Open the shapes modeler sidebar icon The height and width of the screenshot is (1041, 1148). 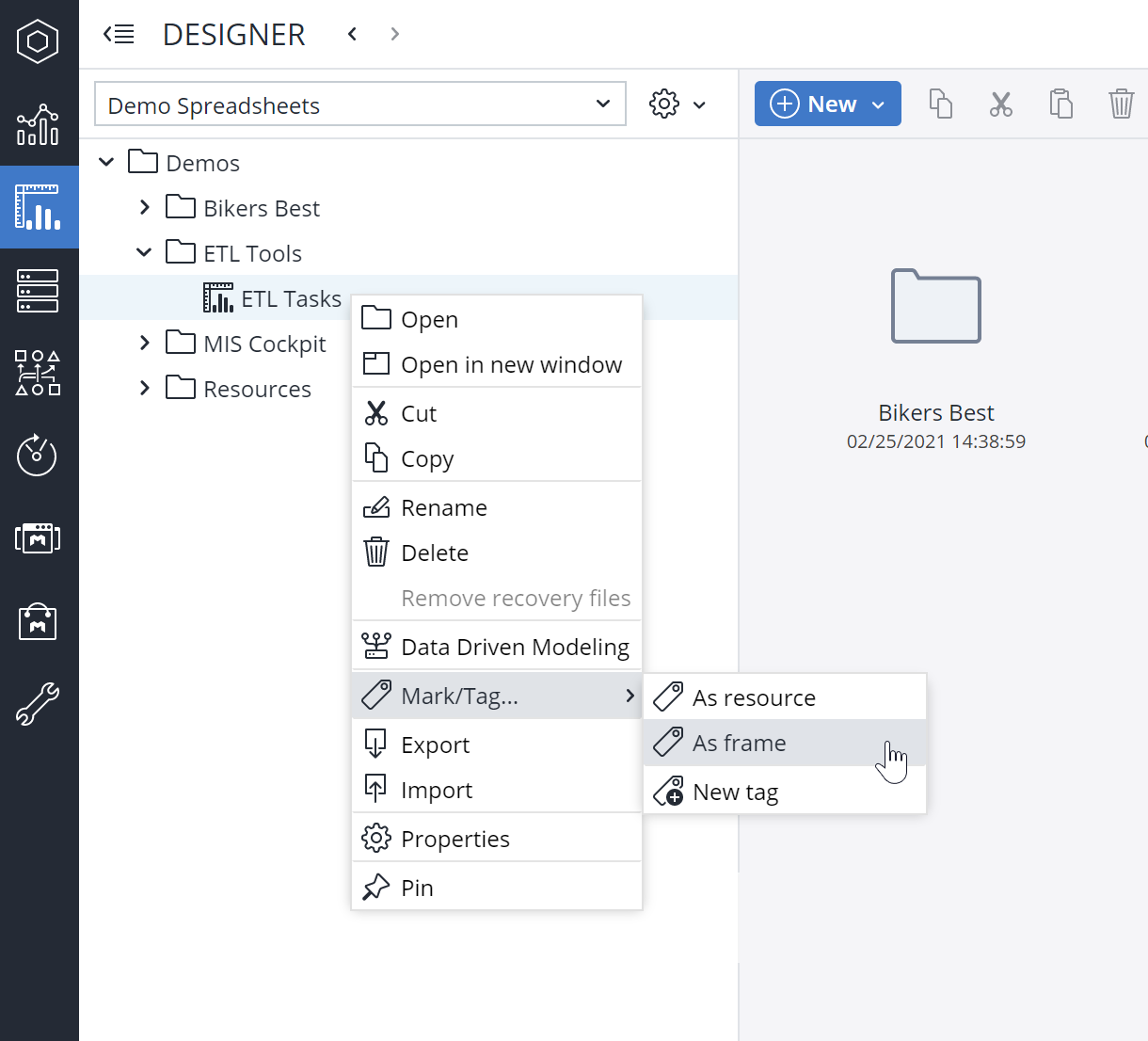[x=38, y=373]
